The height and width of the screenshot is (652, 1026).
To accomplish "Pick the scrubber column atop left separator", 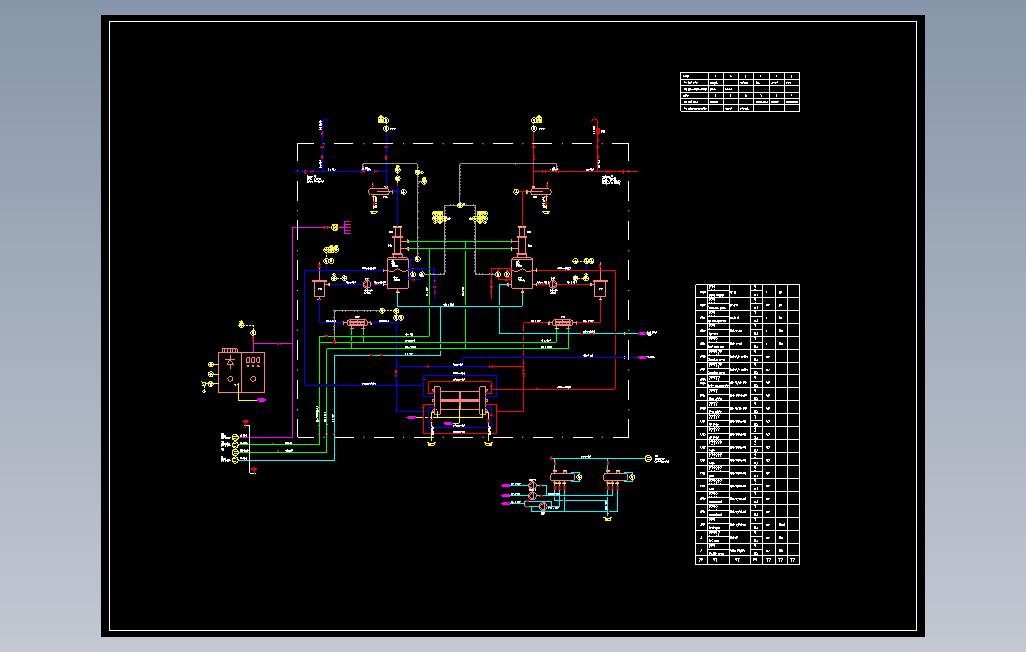I will (397, 242).
